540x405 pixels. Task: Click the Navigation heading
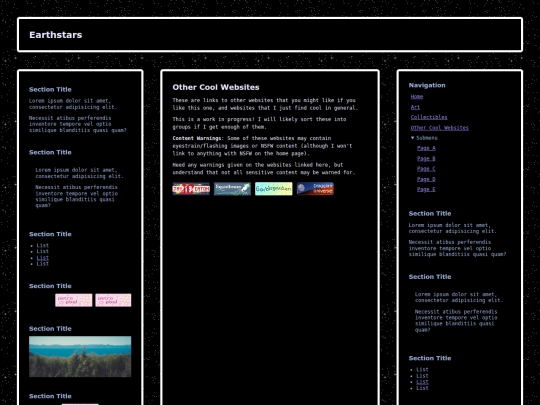(427, 85)
